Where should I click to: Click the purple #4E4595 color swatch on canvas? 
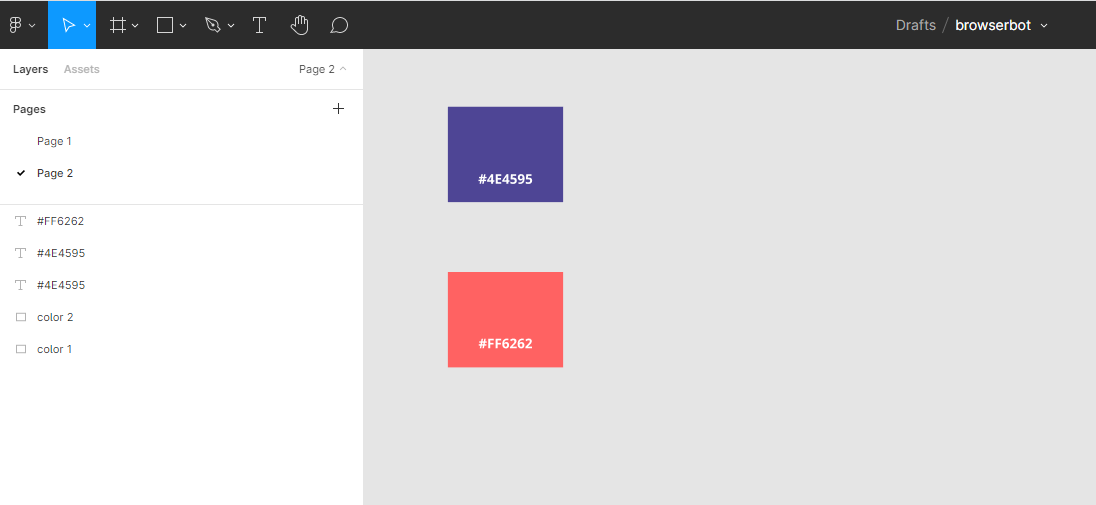coord(505,140)
